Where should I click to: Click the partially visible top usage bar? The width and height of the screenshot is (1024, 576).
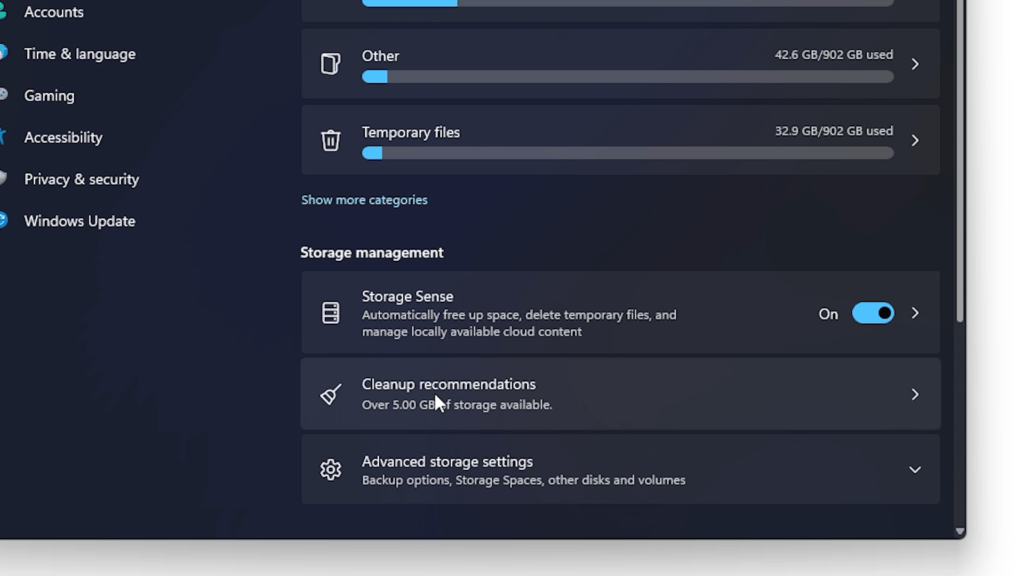coord(628,3)
